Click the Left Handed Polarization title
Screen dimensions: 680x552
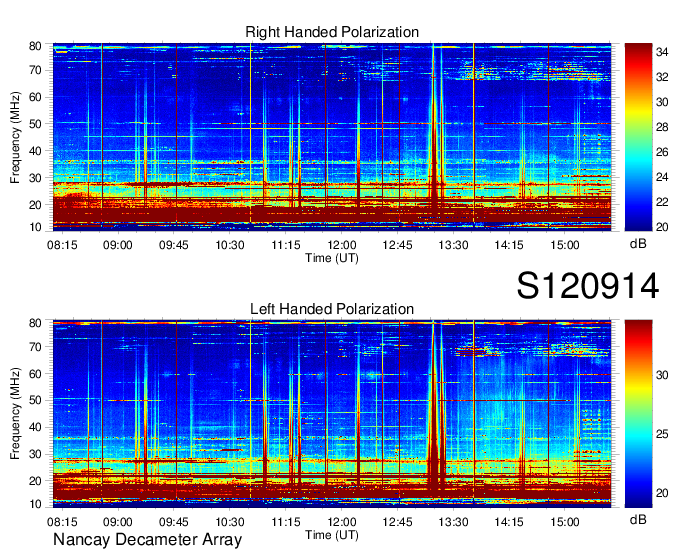coord(332,309)
